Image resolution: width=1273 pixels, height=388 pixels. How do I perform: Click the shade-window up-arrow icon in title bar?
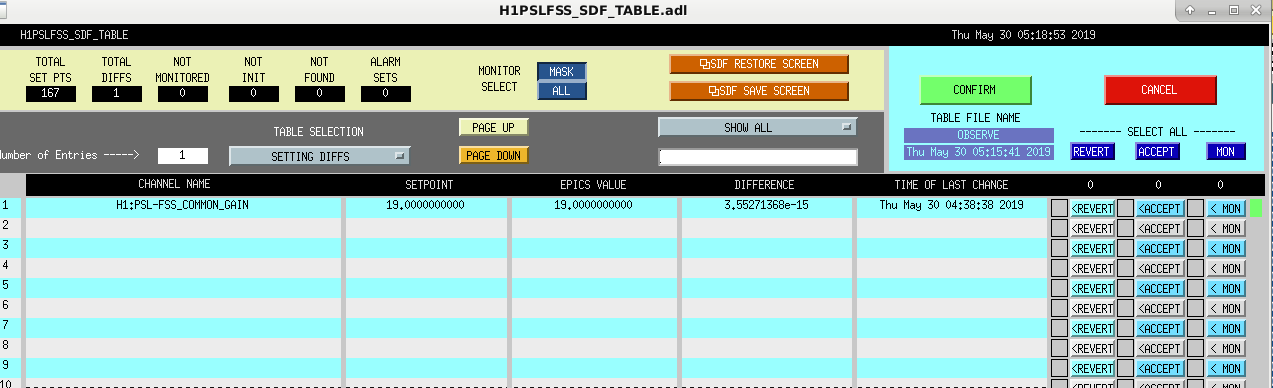pos(1190,10)
